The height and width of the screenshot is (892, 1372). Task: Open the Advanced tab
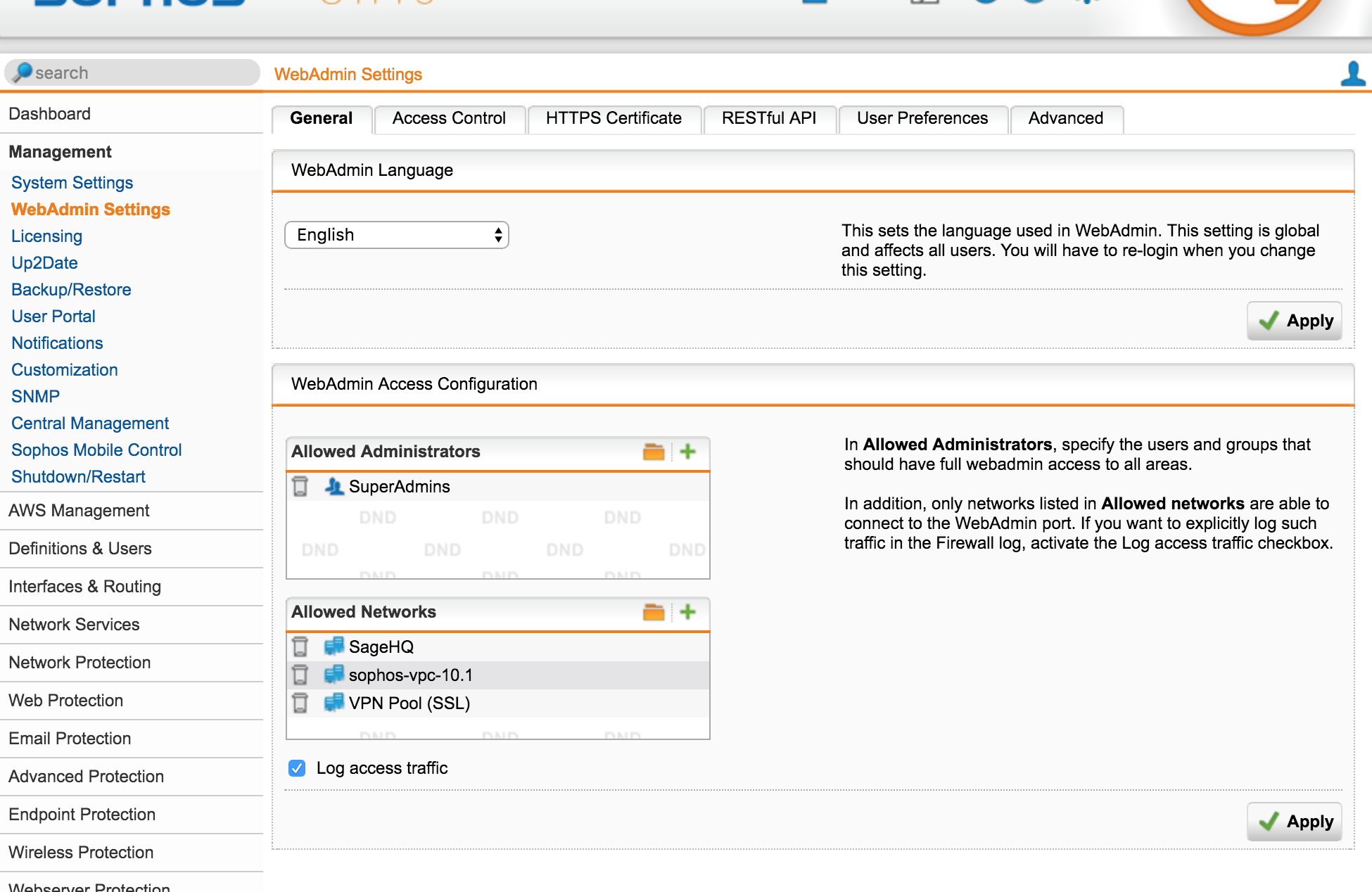tap(1066, 118)
